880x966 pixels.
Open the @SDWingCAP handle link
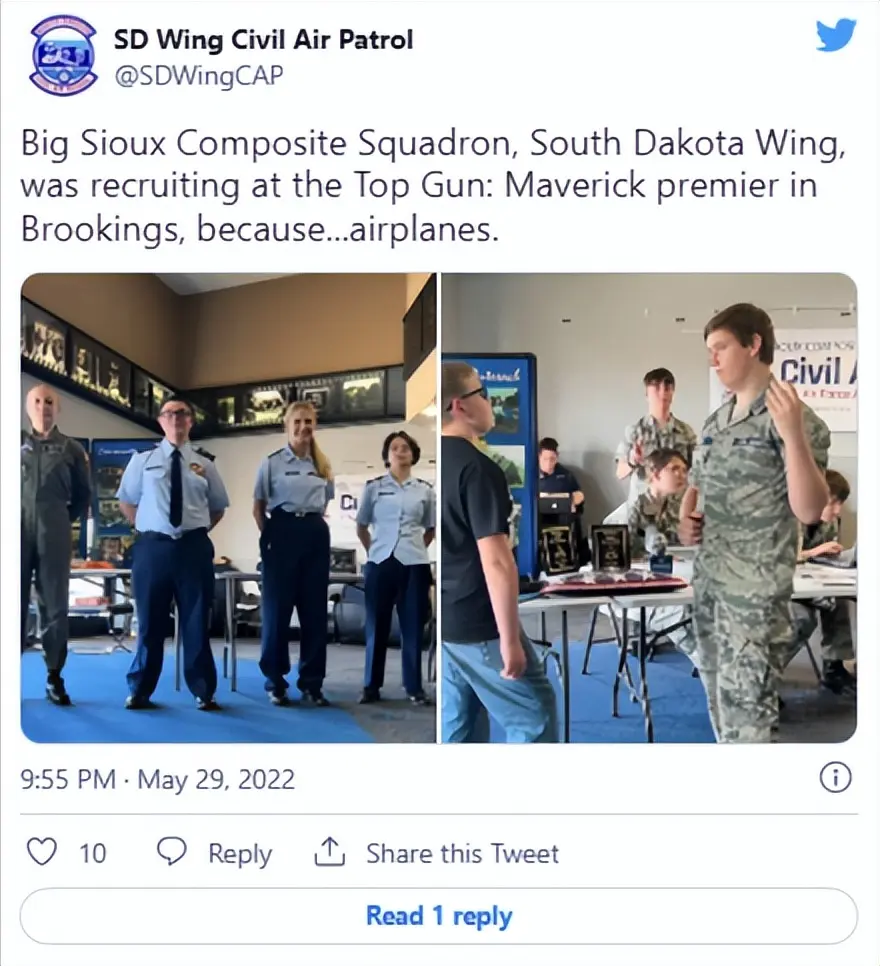coord(199,76)
